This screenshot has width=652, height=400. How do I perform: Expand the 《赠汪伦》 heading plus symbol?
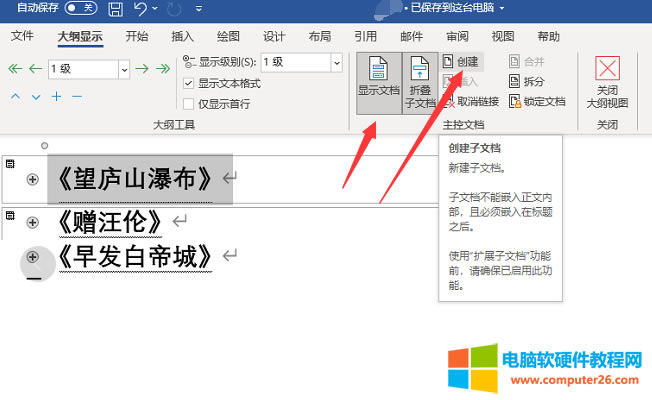pyautogui.click(x=32, y=221)
